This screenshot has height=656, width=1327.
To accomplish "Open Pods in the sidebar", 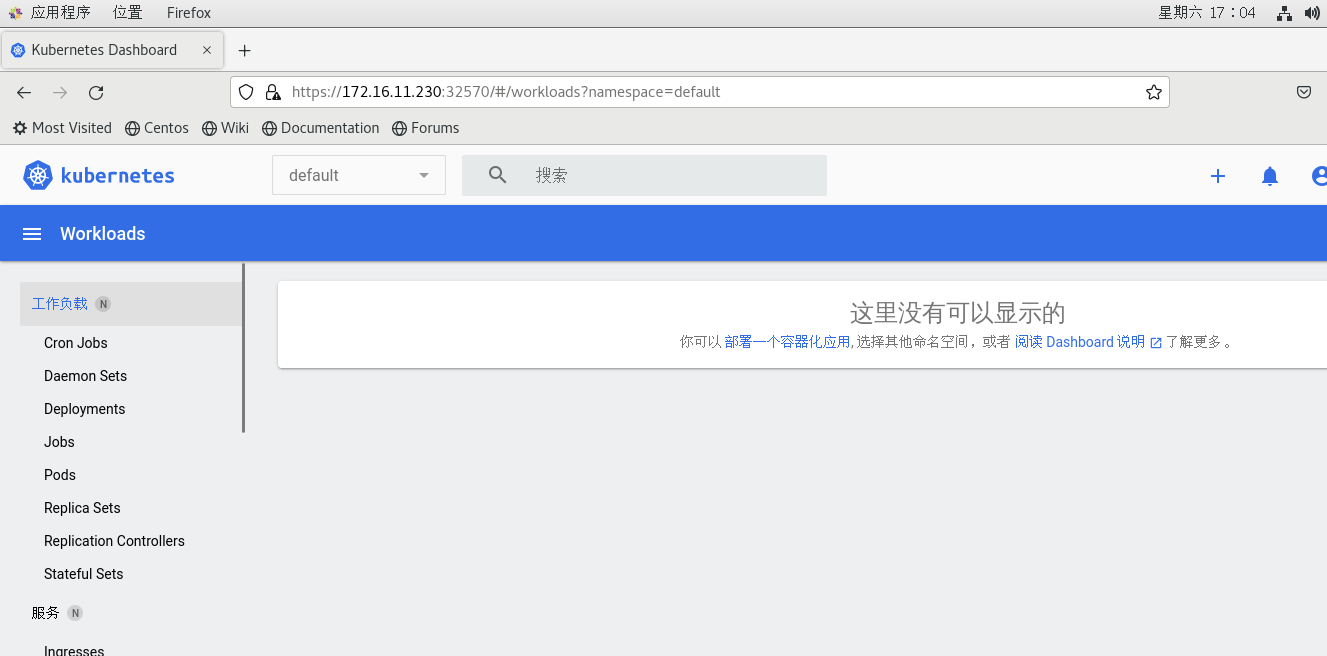I will click(60, 475).
